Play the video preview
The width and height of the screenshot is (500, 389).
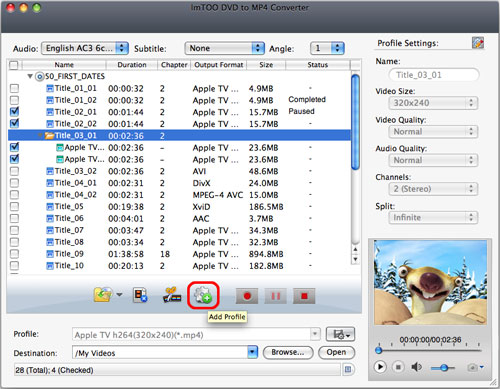click(380, 367)
